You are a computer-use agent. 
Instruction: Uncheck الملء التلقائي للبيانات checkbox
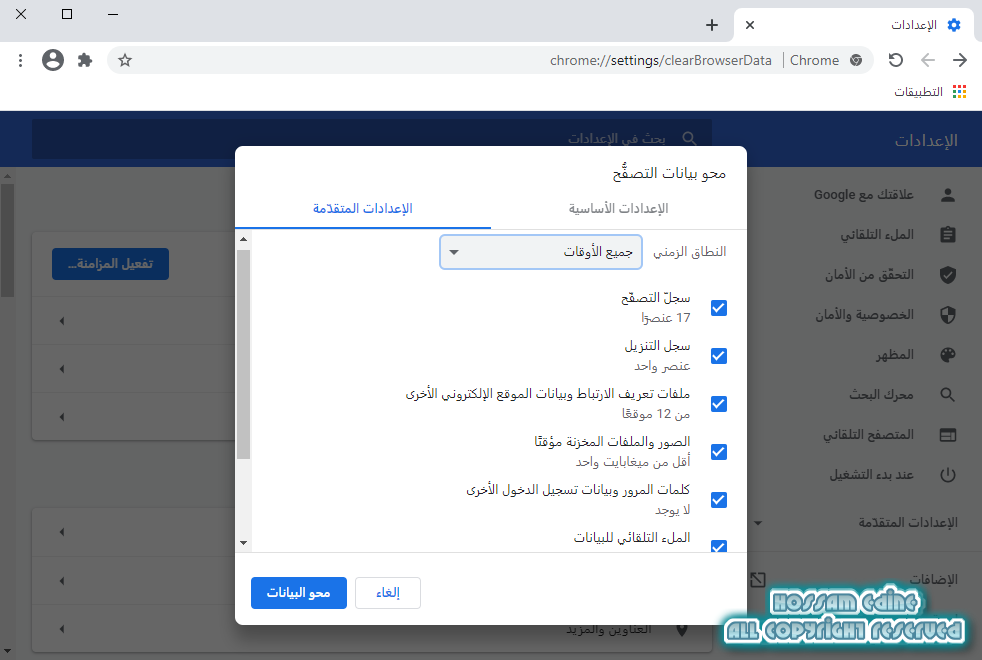tap(719, 546)
